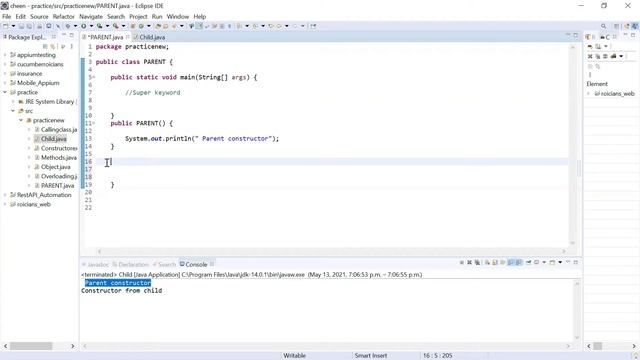Open the Run menu

pyautogui.click(x=157, y=16)
